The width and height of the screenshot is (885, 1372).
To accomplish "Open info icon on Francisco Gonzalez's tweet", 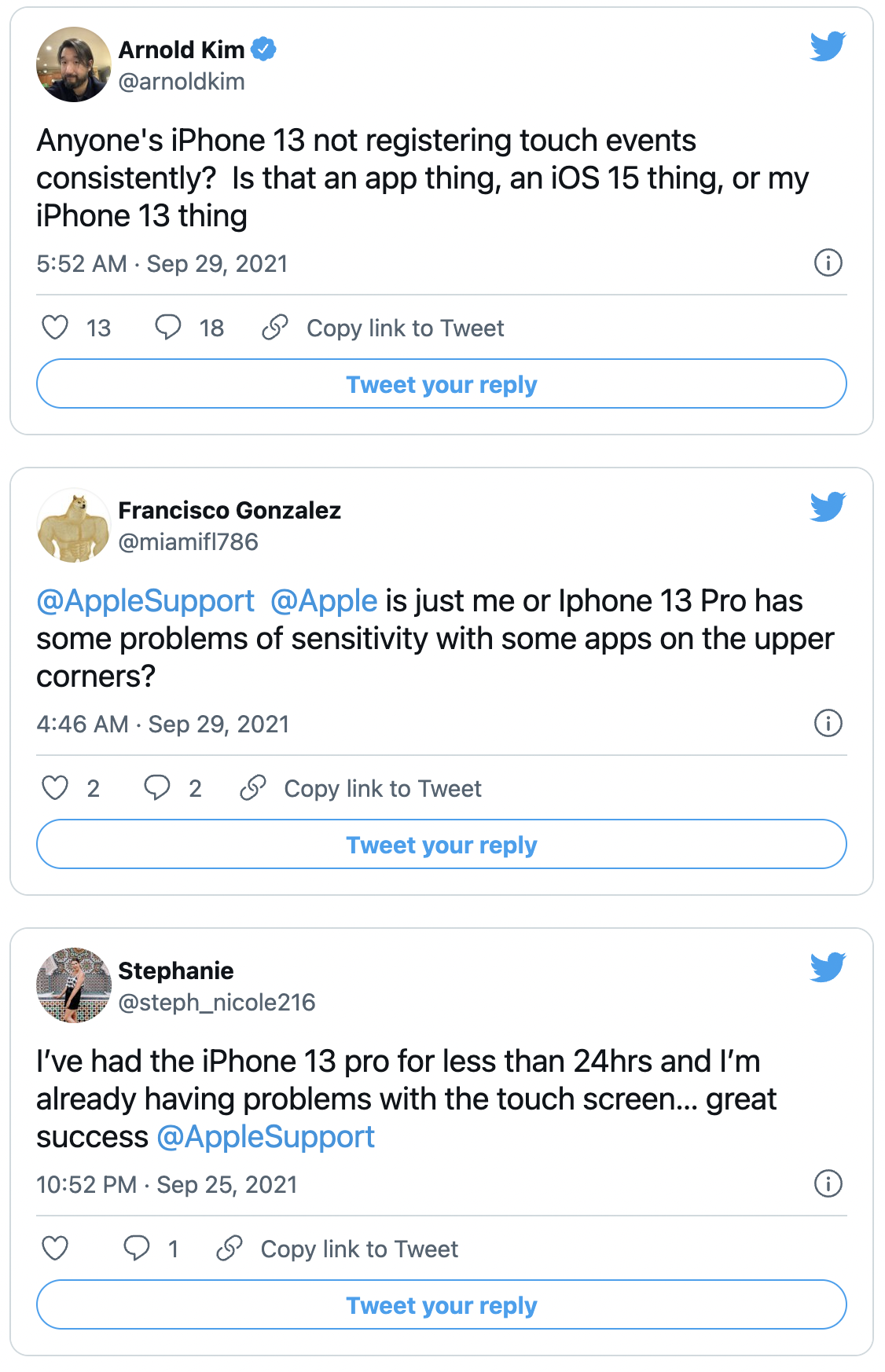I will 828,723.
